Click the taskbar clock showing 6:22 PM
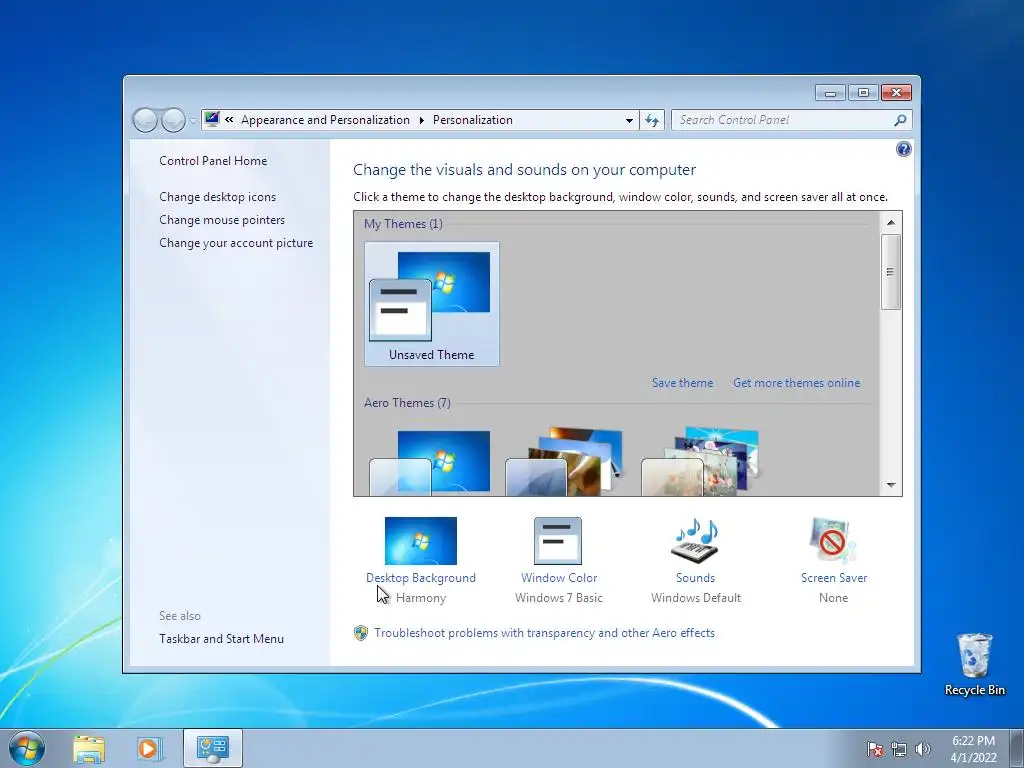The height and width of the screenshot is (768, 1024). (973, 748)
